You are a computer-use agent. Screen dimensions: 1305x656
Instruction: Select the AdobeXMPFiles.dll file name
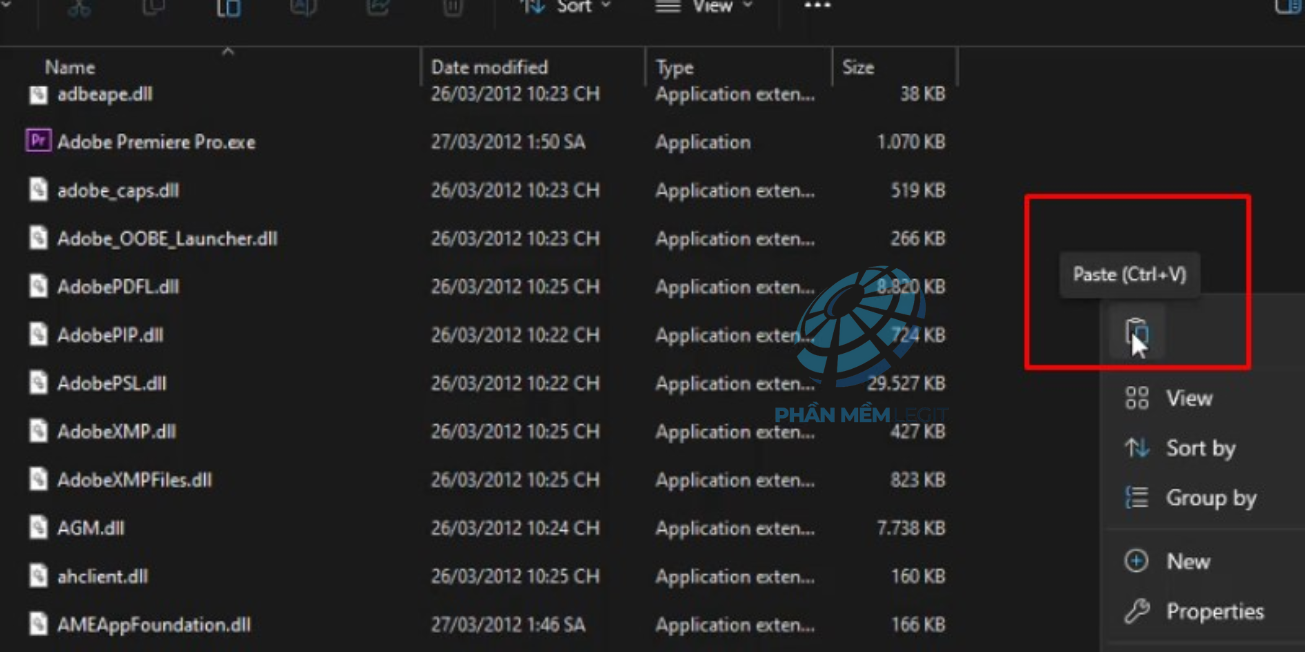(x=135, y=480)
